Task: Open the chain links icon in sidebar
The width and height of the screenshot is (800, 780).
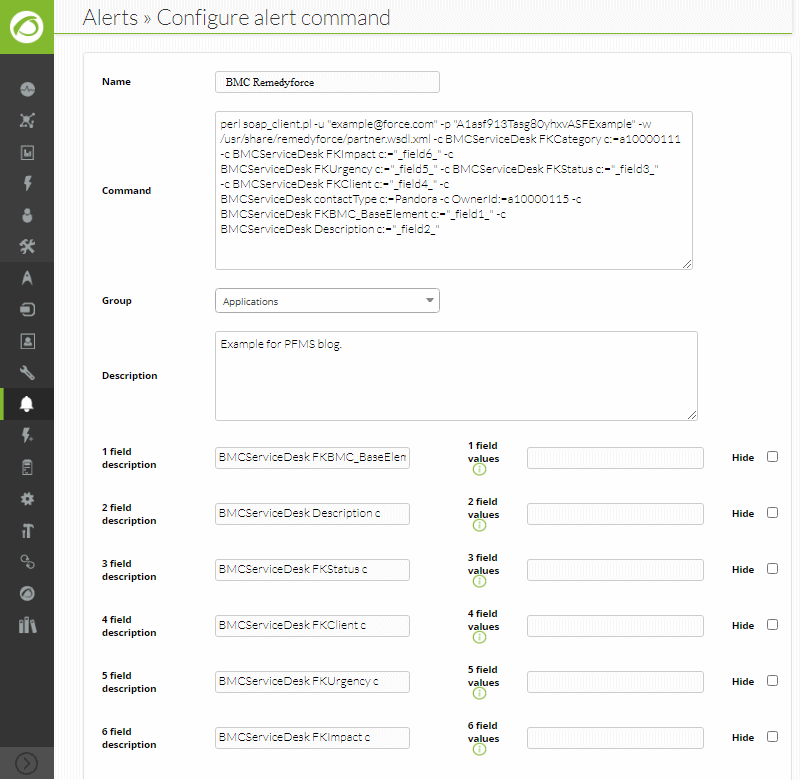Action: click(x=27, y=562)
